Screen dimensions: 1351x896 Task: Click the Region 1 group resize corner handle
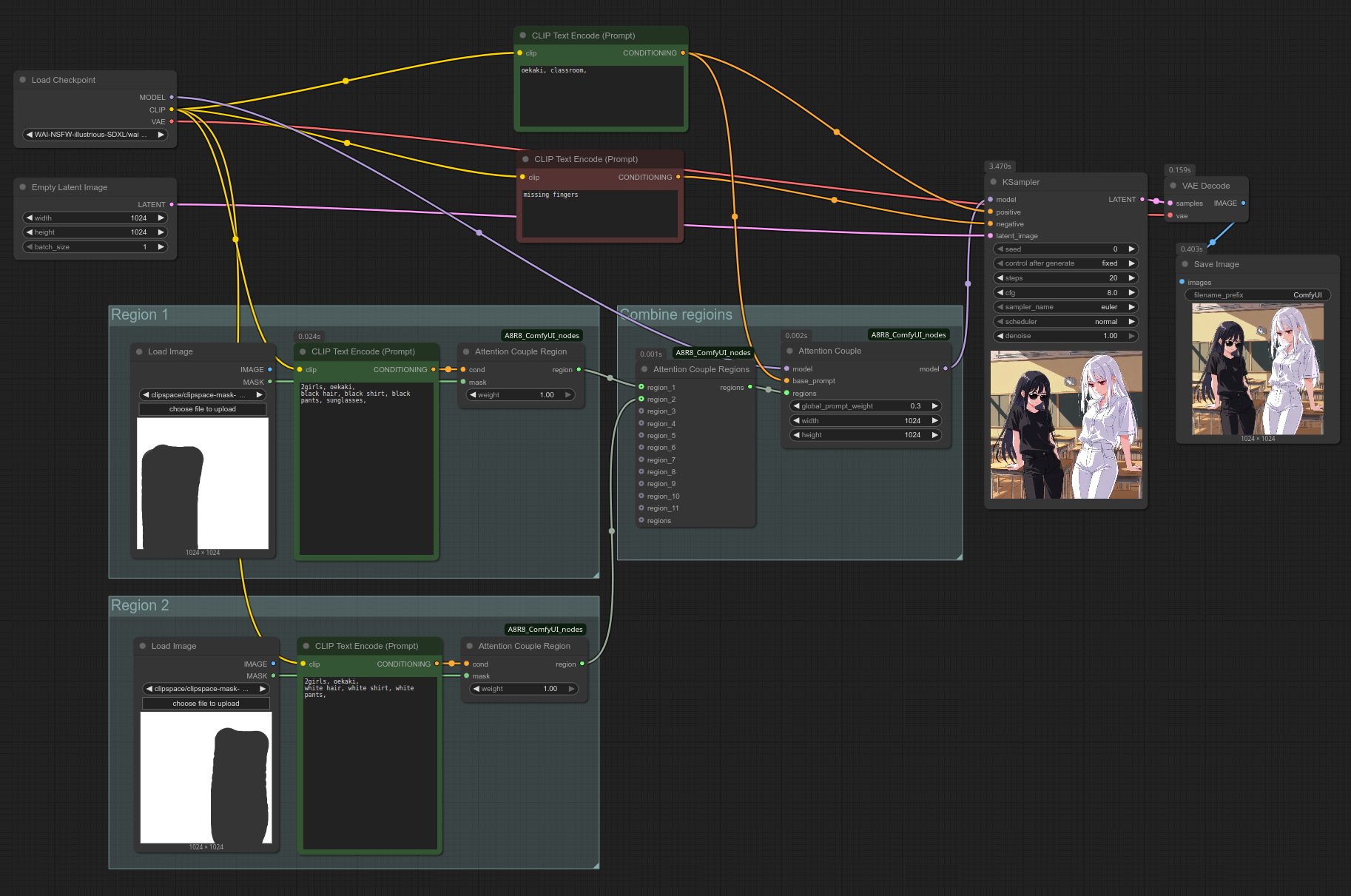tap(595, 574)
